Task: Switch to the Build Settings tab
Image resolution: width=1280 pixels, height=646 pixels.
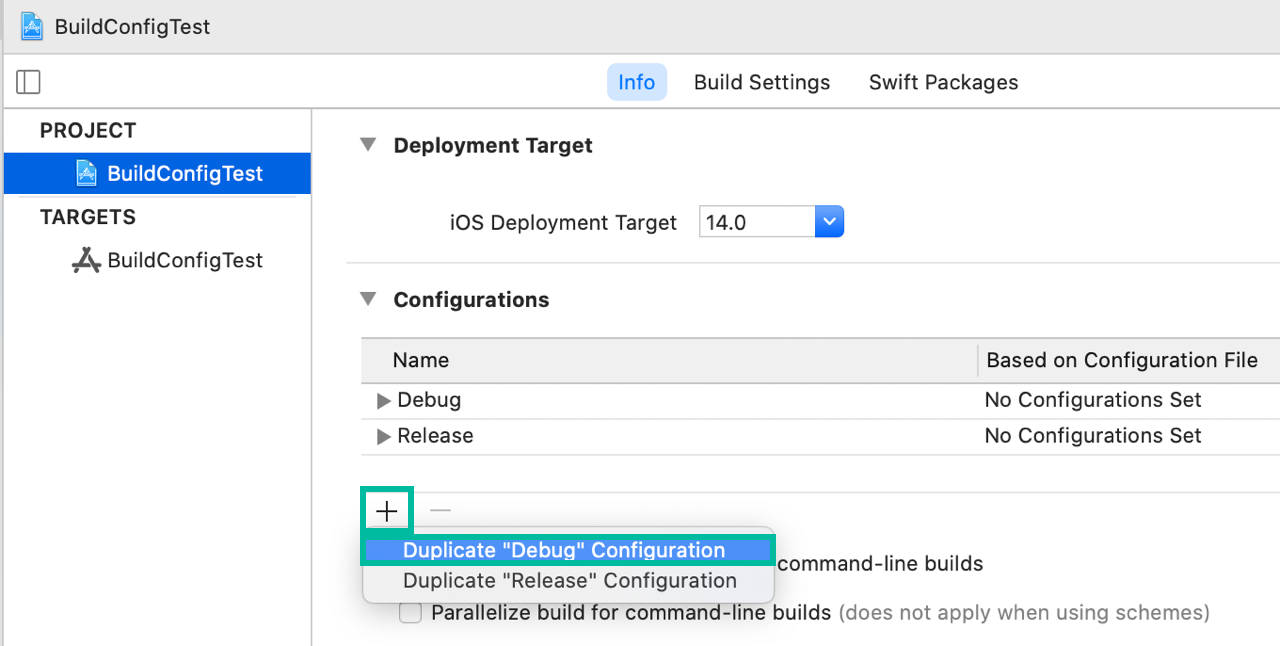Action: (x=762, y=82)
